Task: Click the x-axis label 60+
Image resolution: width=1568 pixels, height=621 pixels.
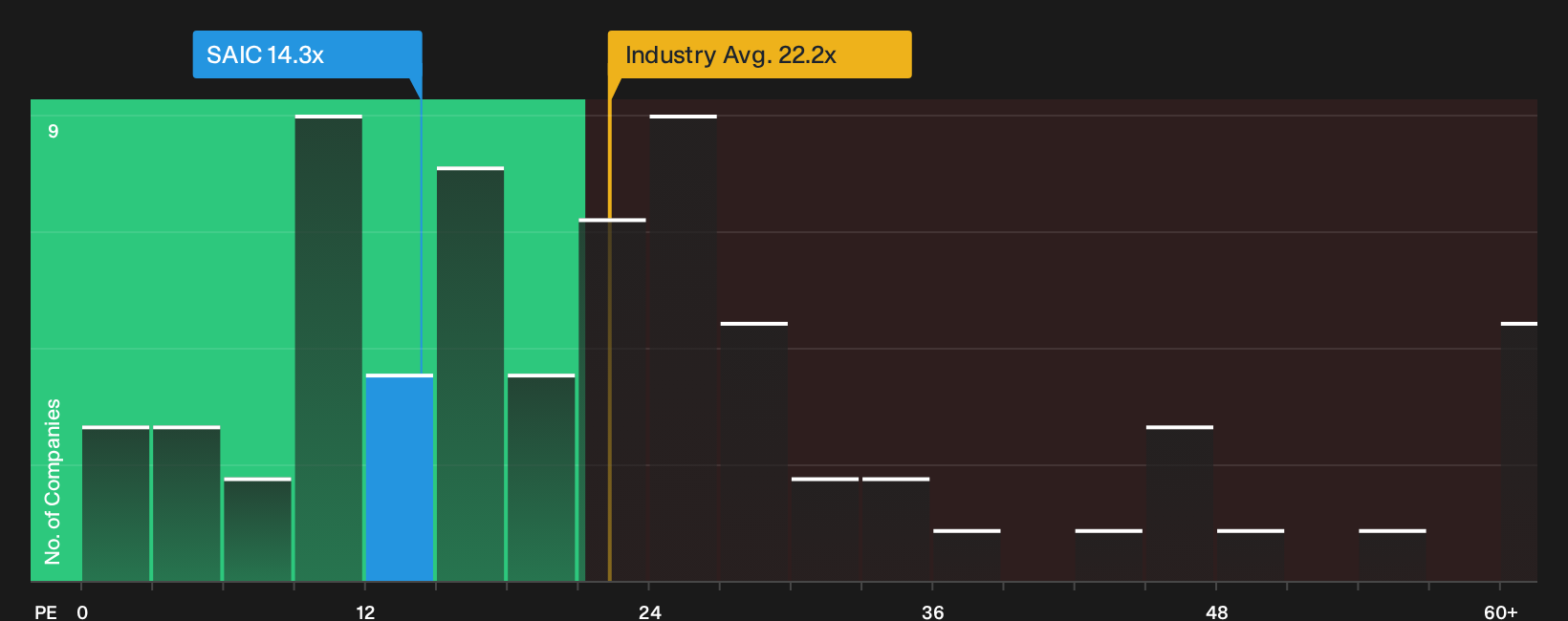Action: pyautogui.click(x=1501, y=612)
